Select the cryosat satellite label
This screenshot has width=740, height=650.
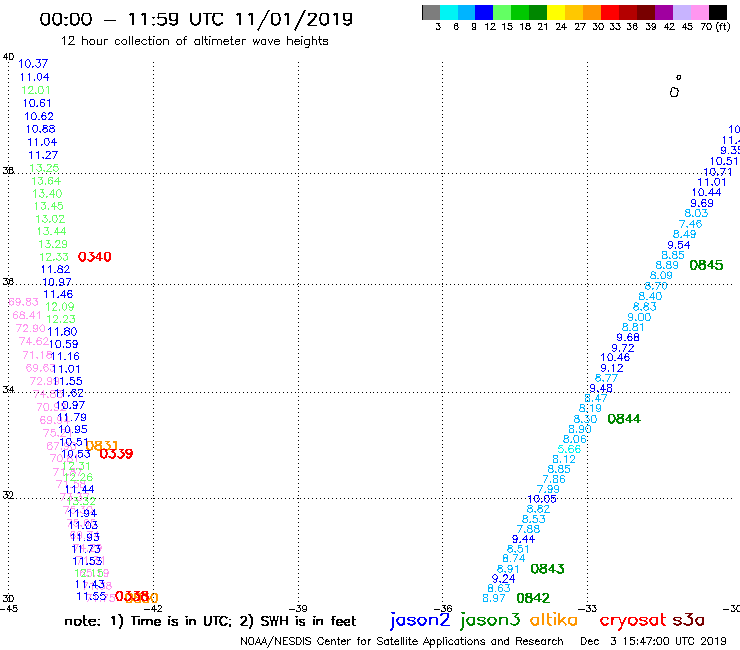(632, 620)
